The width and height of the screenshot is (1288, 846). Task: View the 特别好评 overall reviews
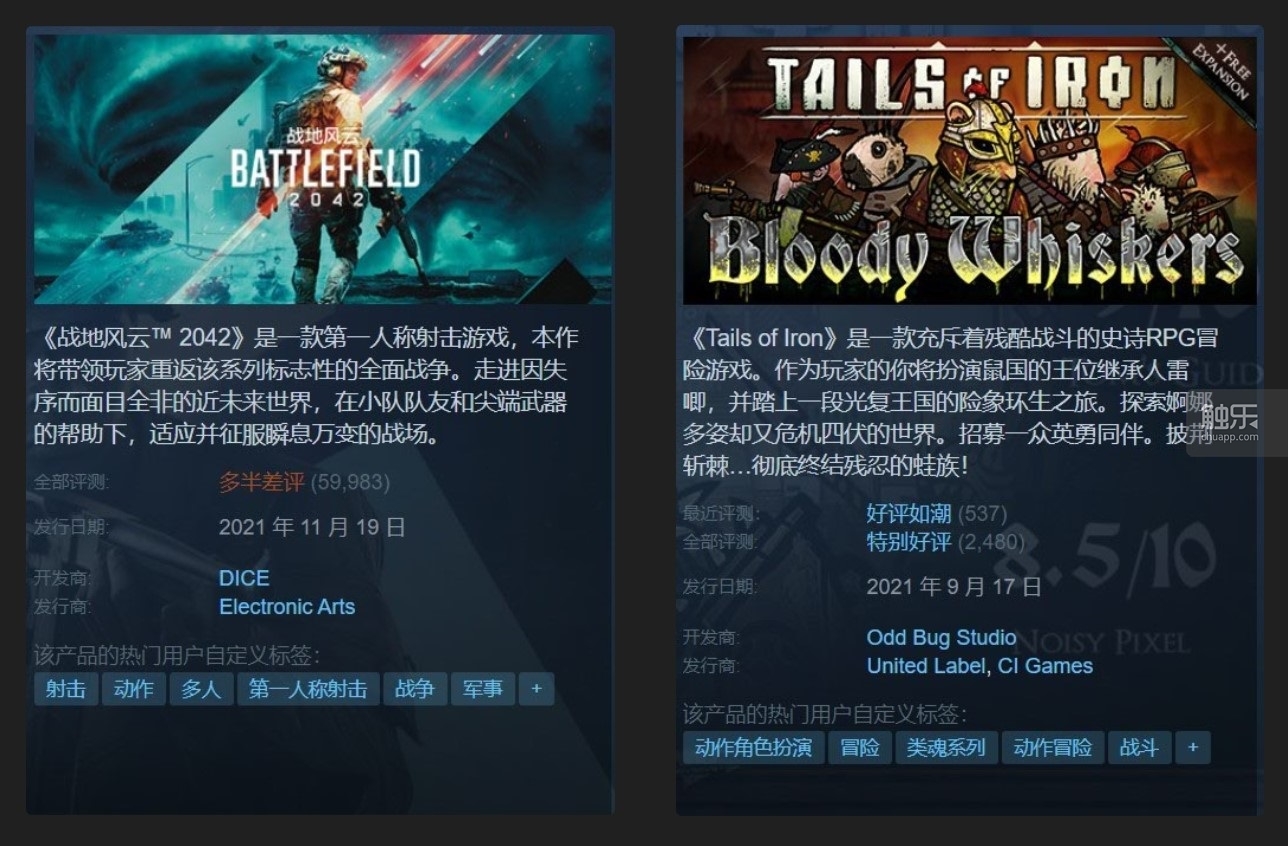(908, 542)
